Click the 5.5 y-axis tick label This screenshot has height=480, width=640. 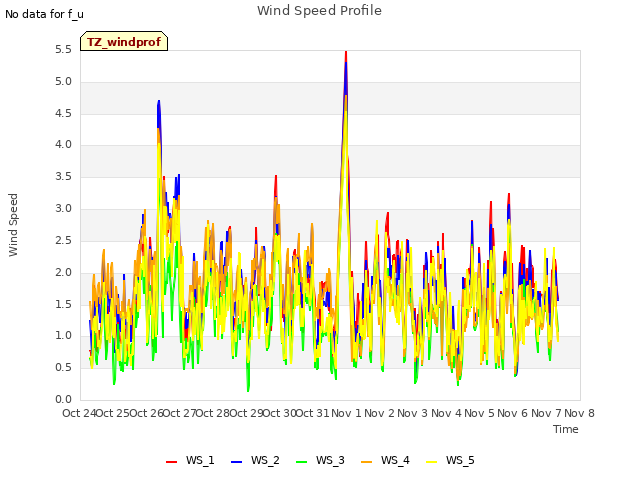coord(63,50)
